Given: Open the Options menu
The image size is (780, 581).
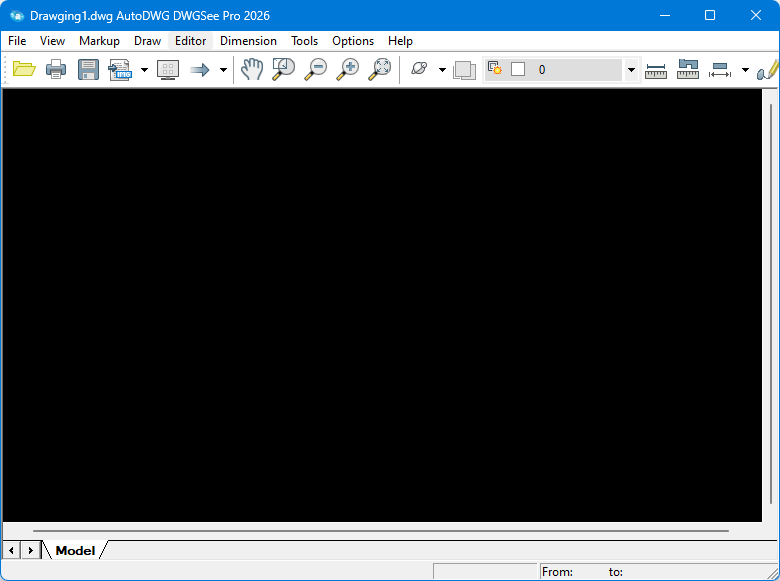Looking at the screenshot, I should (353, 41).
